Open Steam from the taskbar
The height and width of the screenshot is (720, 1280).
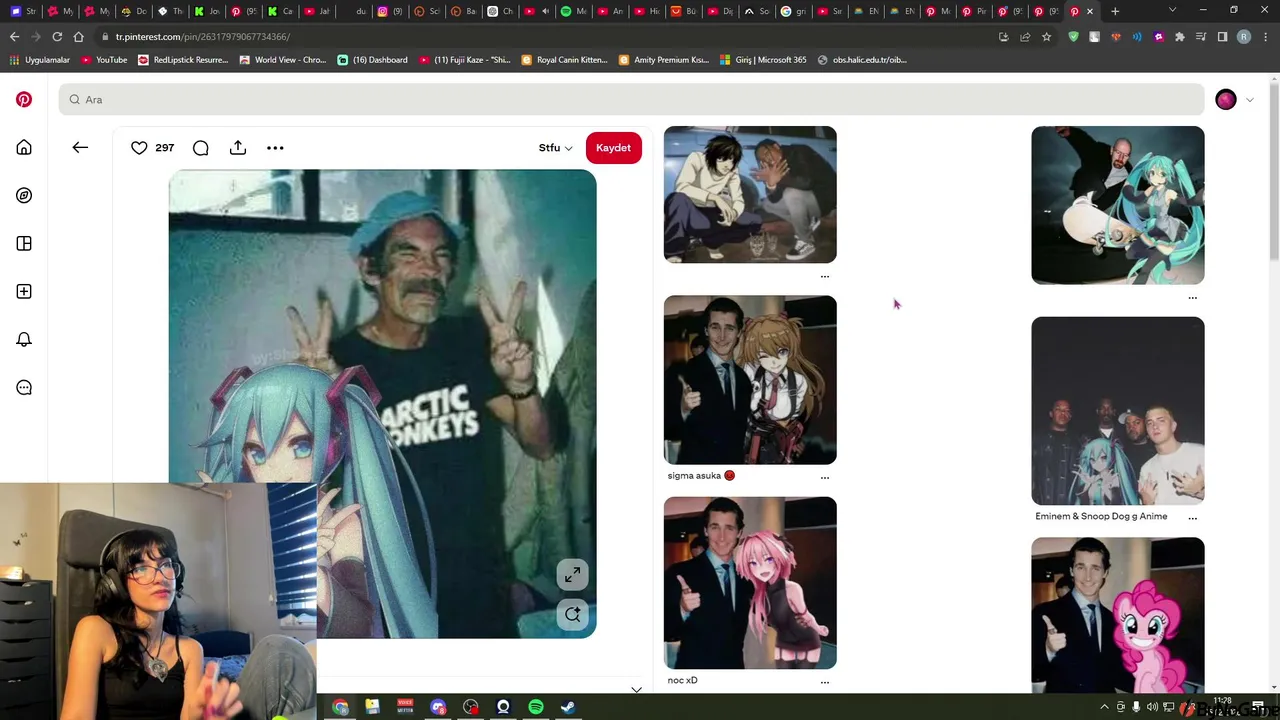568,707
